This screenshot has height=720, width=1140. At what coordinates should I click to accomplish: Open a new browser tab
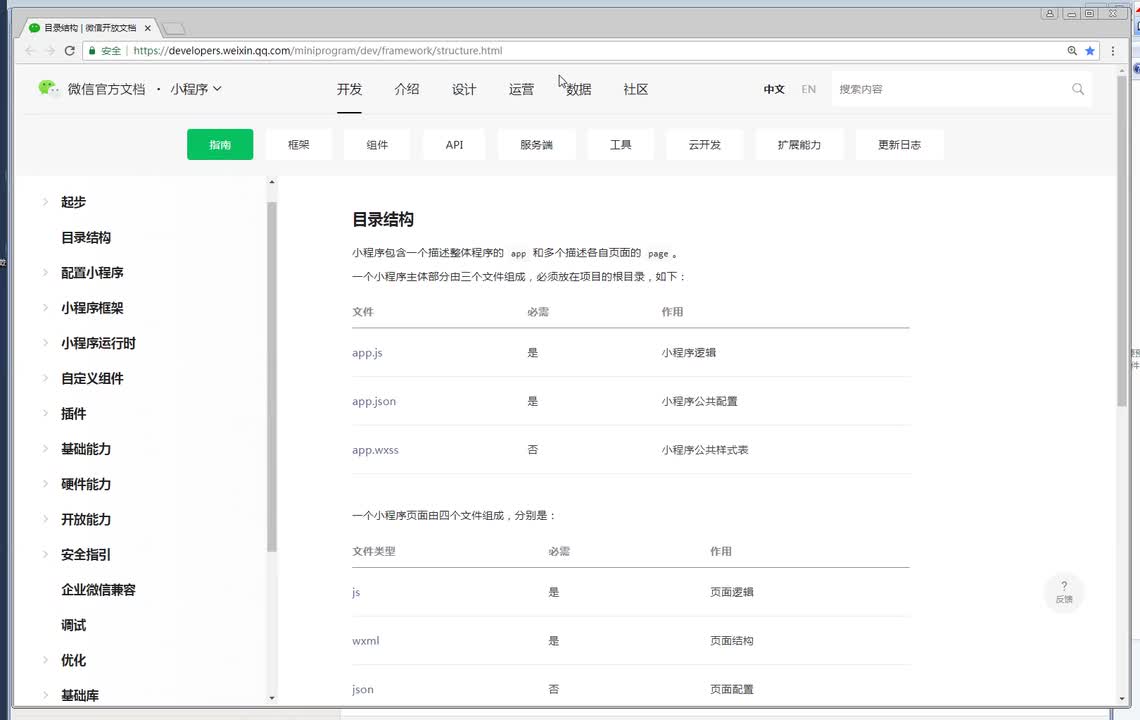coord(173,28)
